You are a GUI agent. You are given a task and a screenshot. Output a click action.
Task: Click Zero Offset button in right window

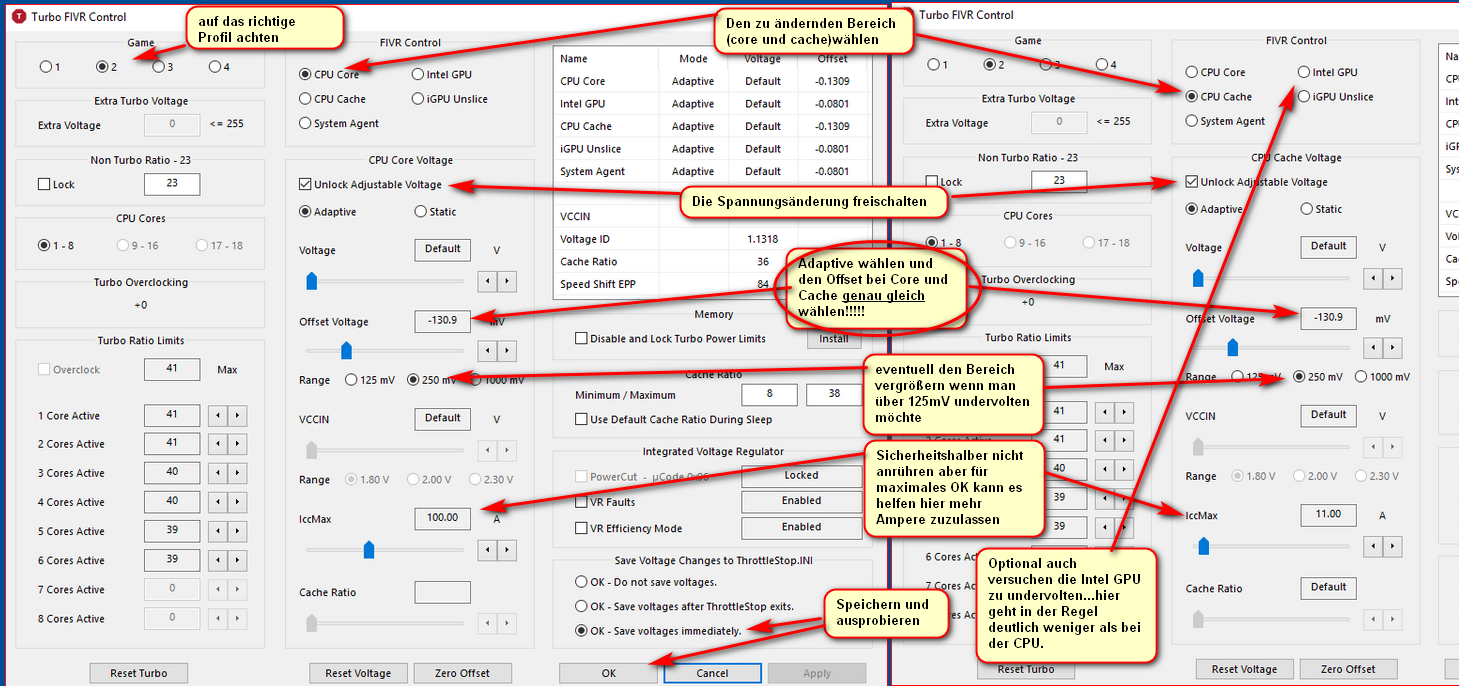coord(1348,669)
